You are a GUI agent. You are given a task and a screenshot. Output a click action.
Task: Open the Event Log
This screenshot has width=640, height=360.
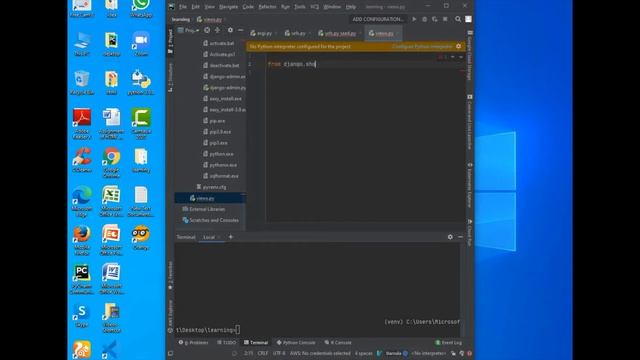[449, 342]
